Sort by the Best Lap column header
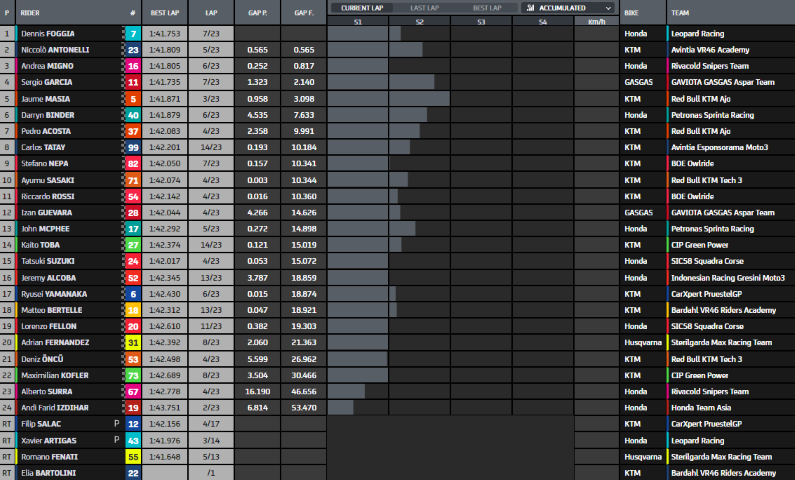 (x=164, y=14)
